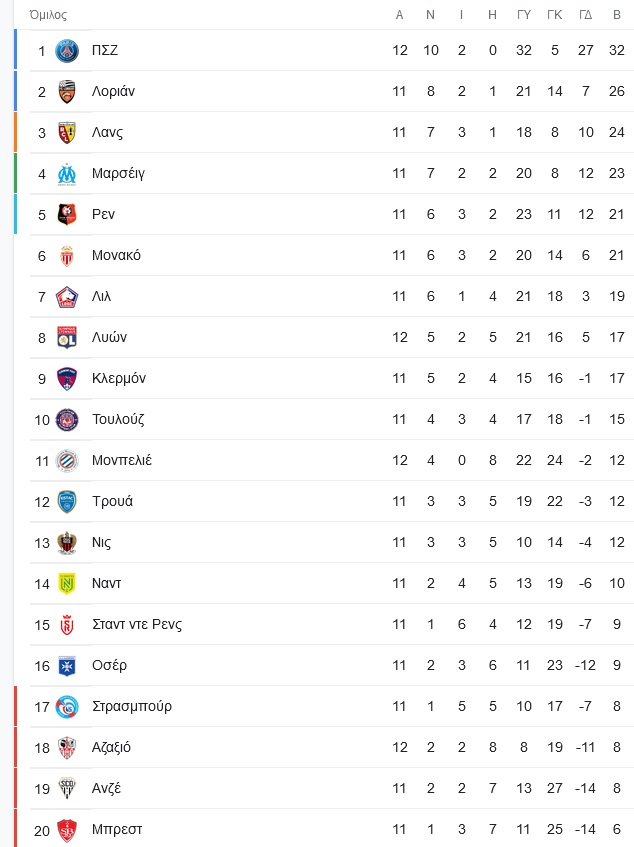Select the Αζαξιό row name

coord(111,748)
